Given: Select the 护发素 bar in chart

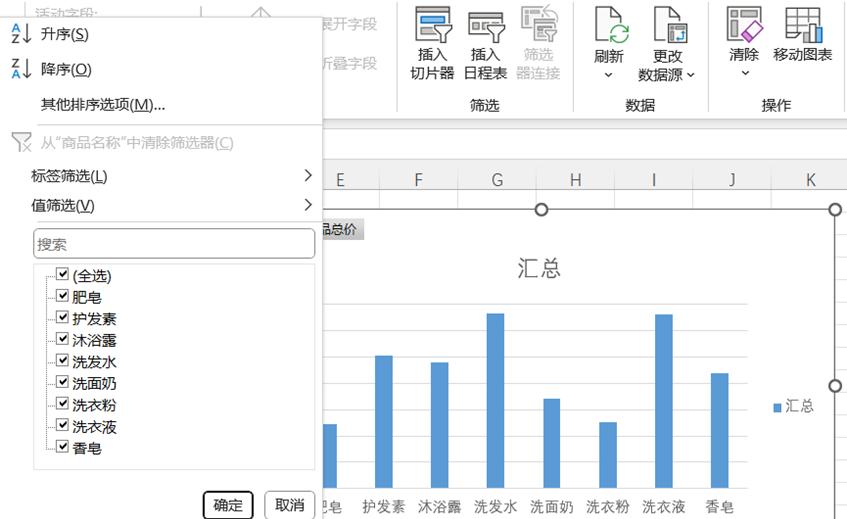Looking at the screenshot, I should (384, 422).
